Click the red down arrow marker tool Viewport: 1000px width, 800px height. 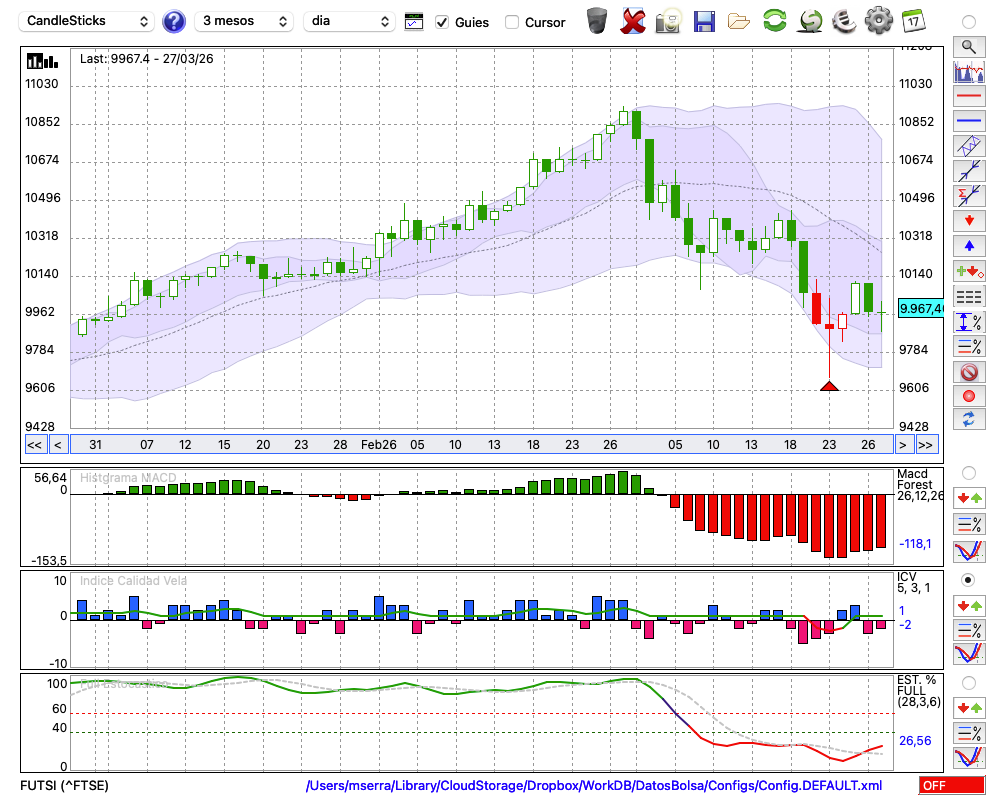click(969, 221)
